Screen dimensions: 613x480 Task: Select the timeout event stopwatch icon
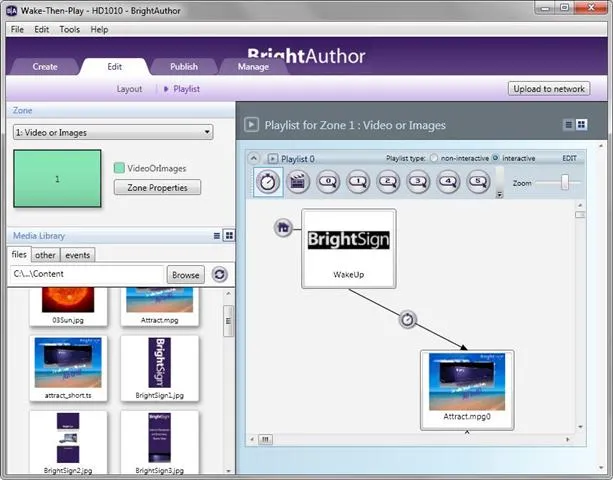[268, 182]
